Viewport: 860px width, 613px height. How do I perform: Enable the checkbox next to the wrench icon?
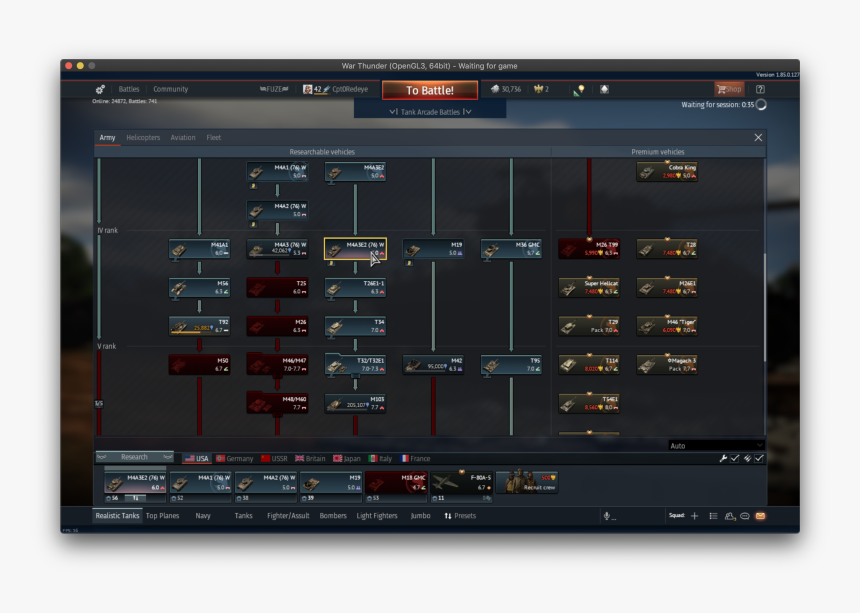click(x=734, y=458)
